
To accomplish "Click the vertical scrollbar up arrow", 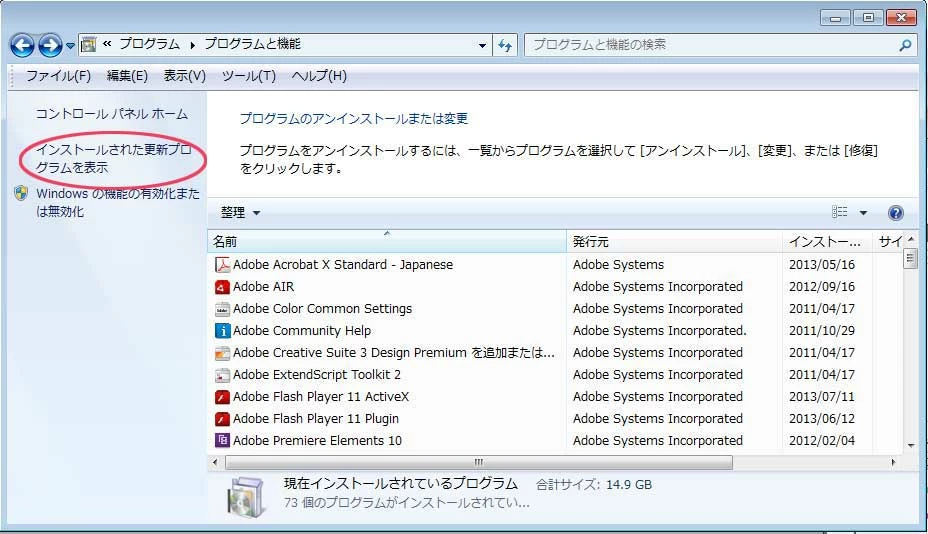I will pyautogui.click(x=911, y=239).
